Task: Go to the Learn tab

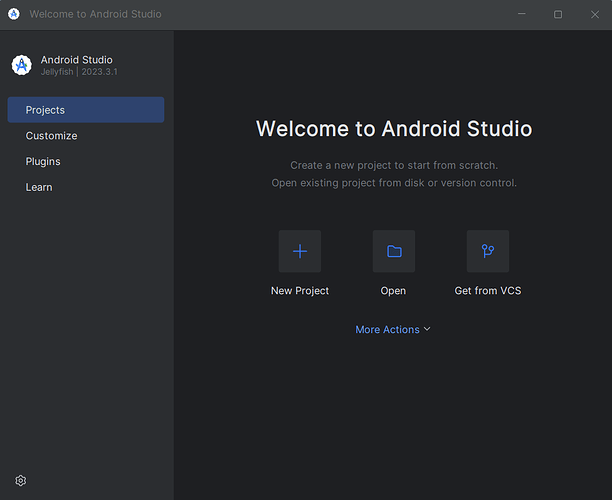Action: 39,188
